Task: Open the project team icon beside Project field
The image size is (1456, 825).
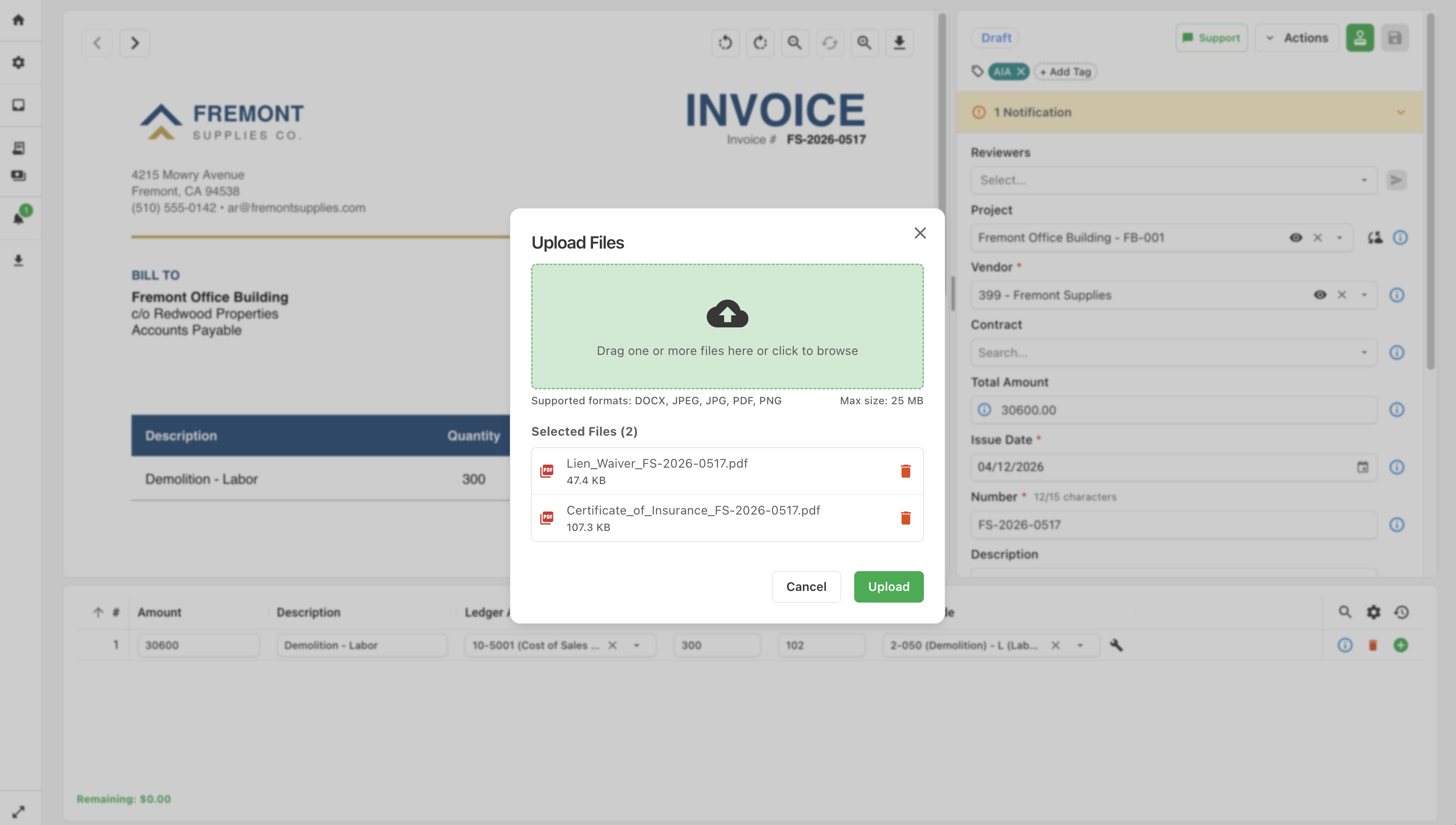Action: pos(1375,237)
